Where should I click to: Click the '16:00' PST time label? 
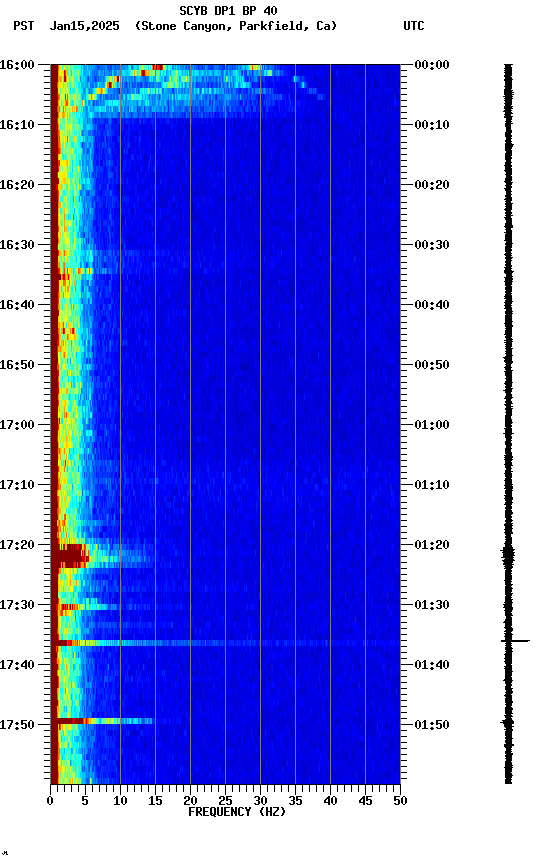click(17, 65)
